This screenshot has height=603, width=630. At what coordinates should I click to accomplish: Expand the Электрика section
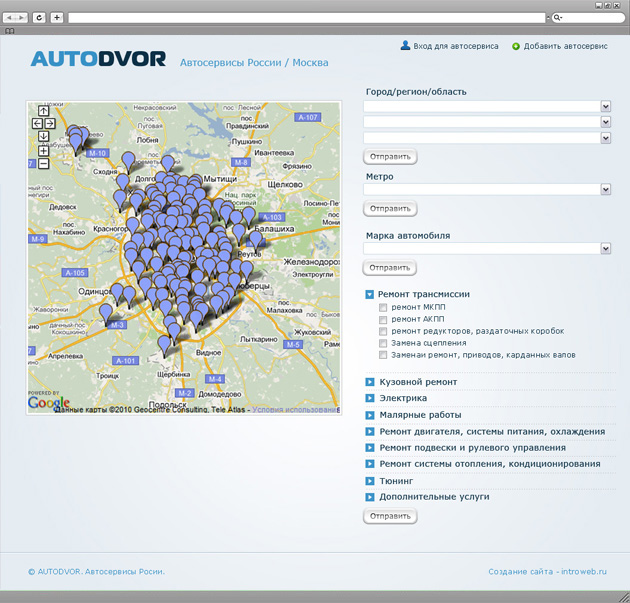pos(370,398)
